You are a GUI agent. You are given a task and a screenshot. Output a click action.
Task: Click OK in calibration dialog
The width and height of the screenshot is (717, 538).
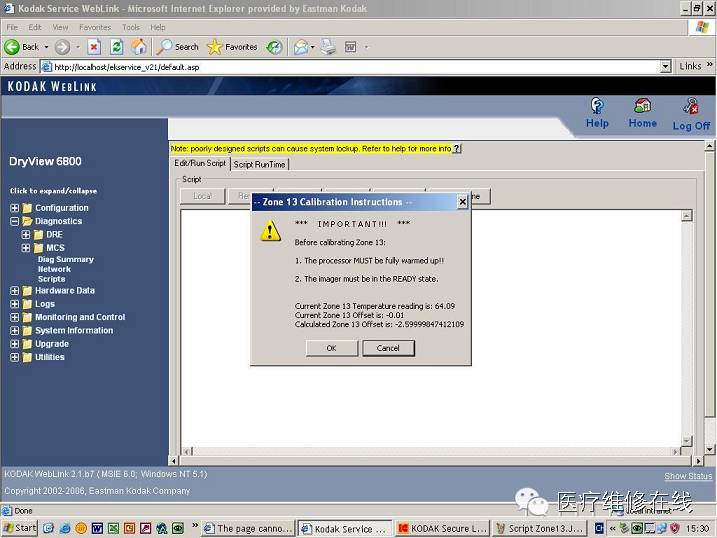pos(332,348)
